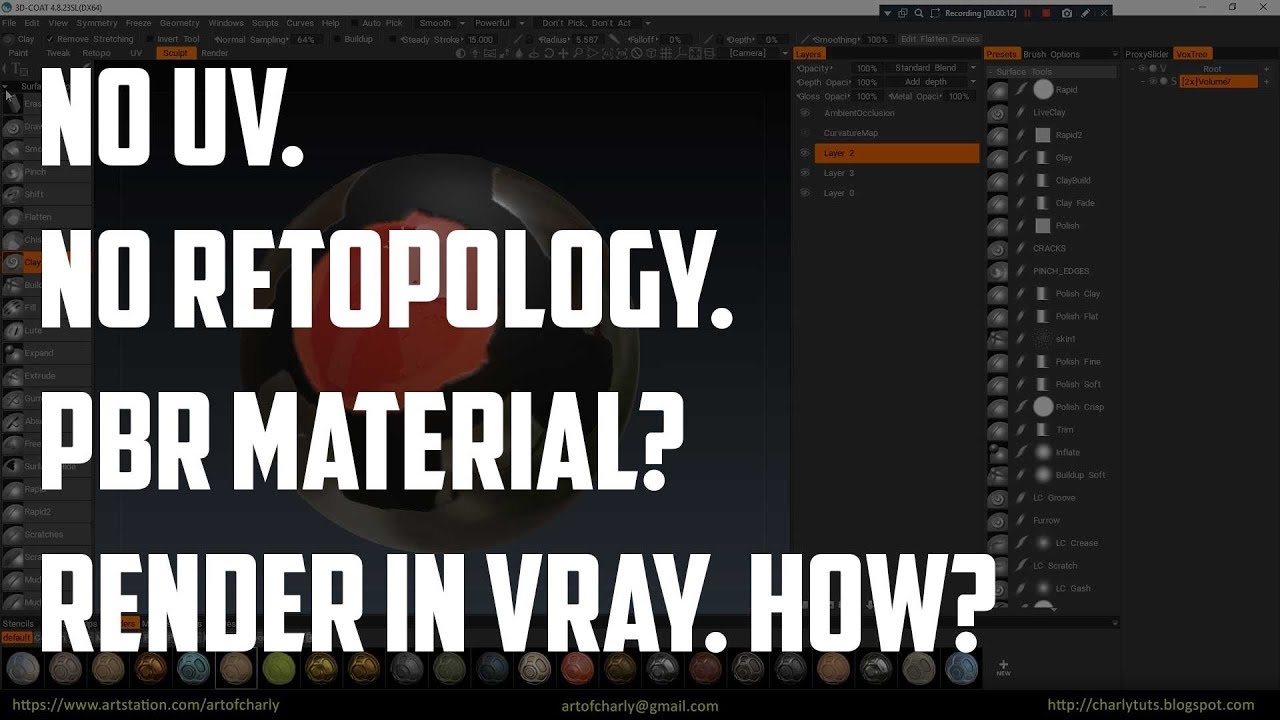Select the PINCH_EDGES preset

1061,271
